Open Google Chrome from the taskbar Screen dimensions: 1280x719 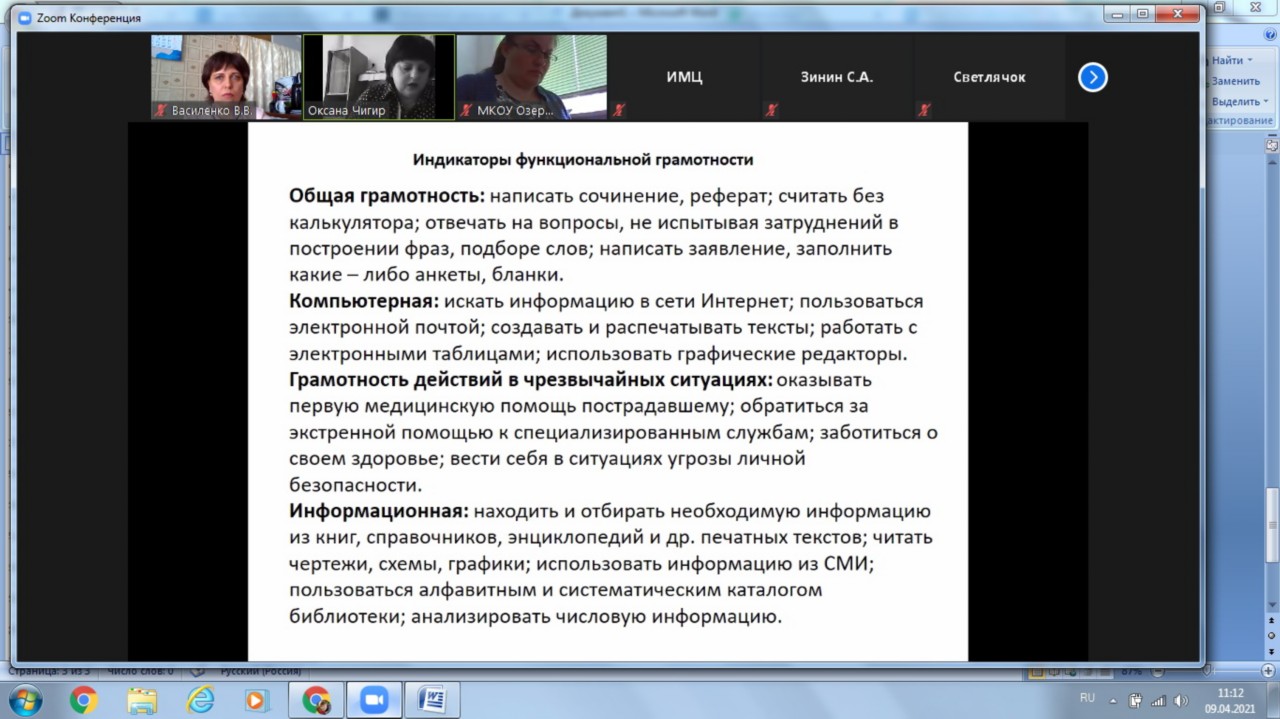click(84, 700)
